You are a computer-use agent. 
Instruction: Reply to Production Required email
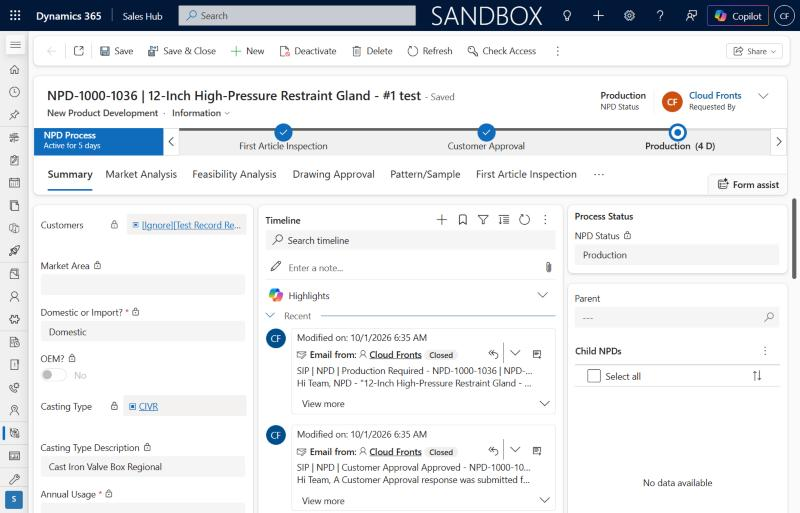coord(493,353)
